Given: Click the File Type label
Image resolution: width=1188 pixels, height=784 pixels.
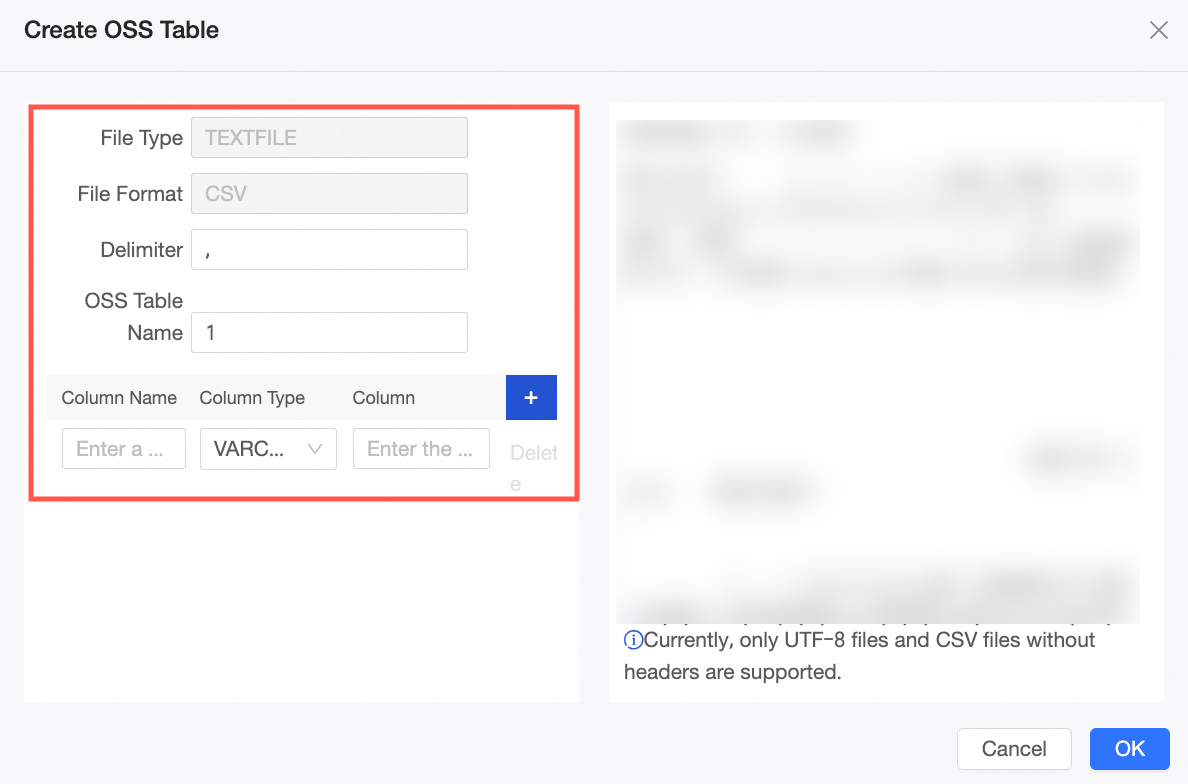Looking at the screenshot, I should [142, 138].
